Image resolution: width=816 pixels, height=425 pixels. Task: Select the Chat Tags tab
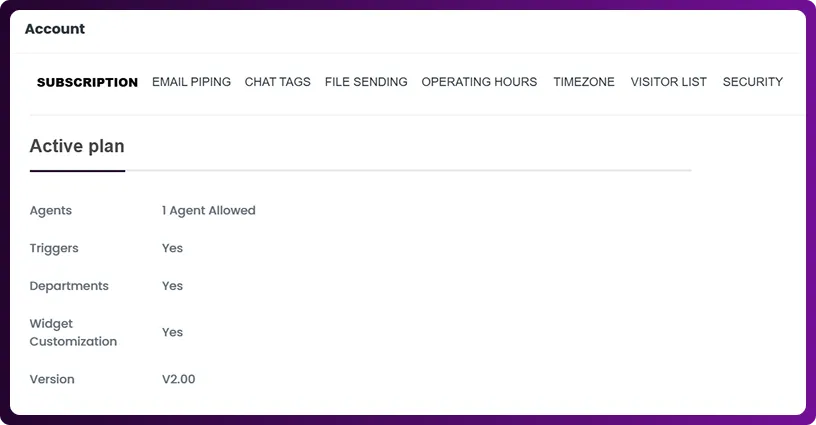coord(277,82)
